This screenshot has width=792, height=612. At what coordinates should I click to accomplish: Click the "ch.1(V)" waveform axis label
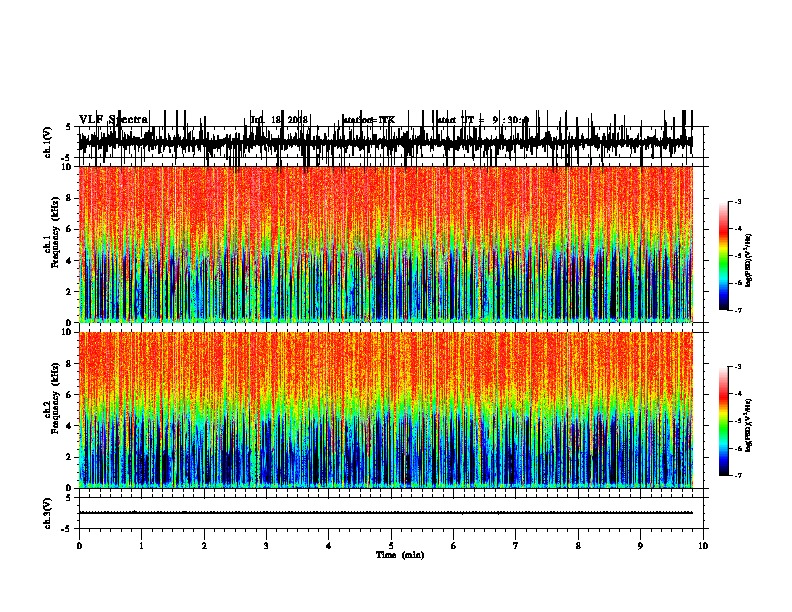[47, 142]
